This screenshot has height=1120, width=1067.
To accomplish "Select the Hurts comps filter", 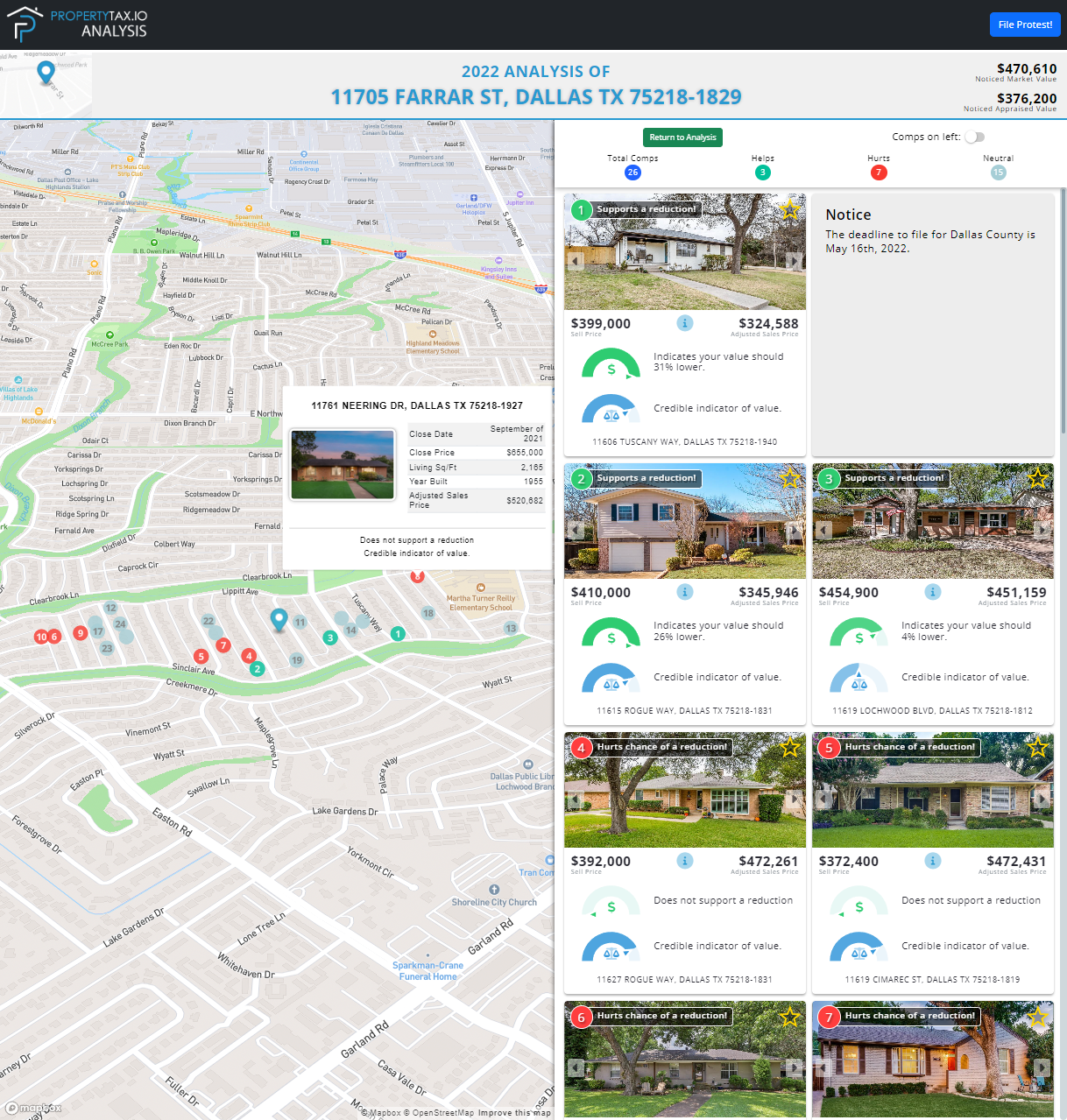I will click(879, 173).
